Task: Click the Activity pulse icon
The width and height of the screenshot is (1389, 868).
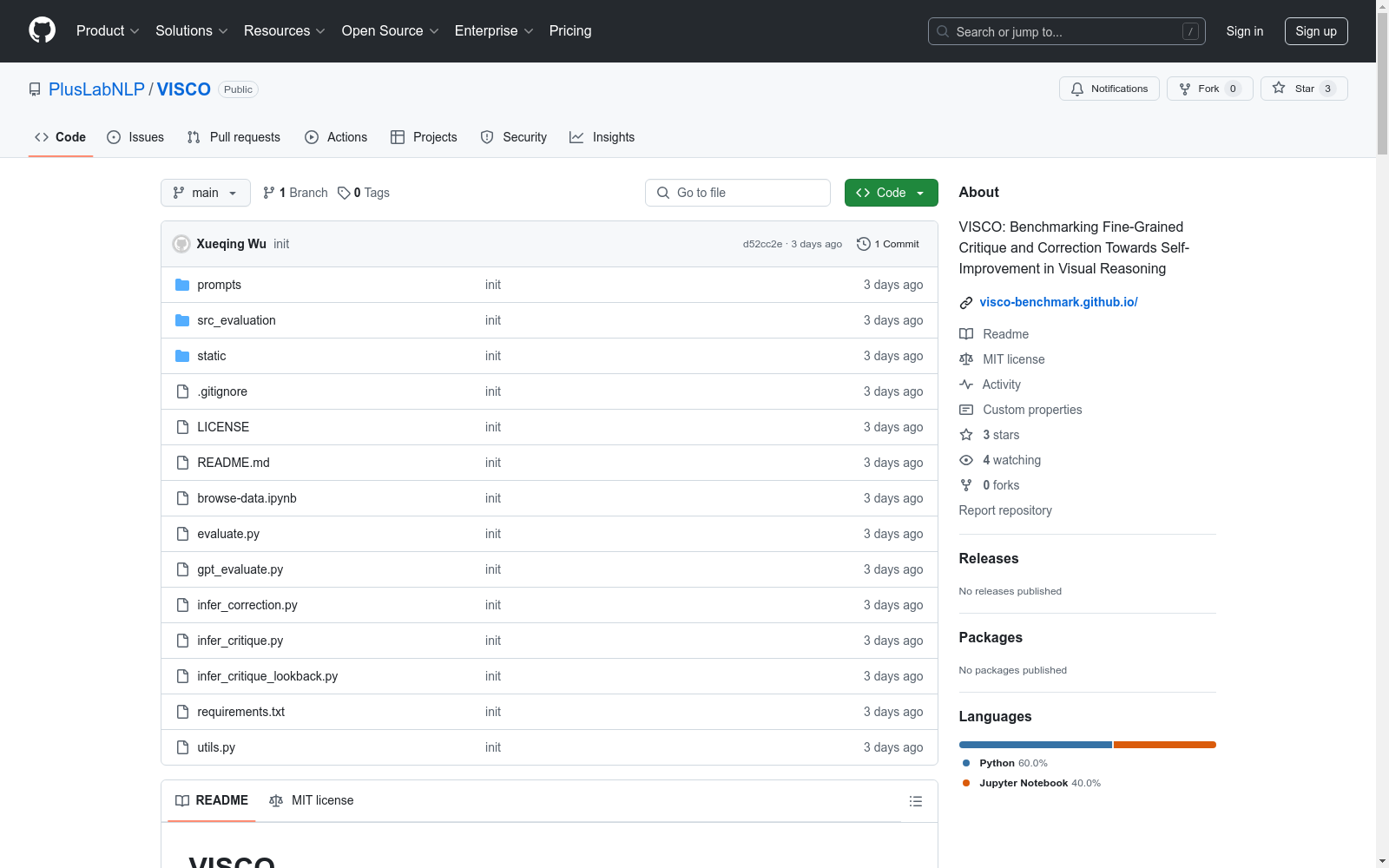Action: click(x=966, y=385)
